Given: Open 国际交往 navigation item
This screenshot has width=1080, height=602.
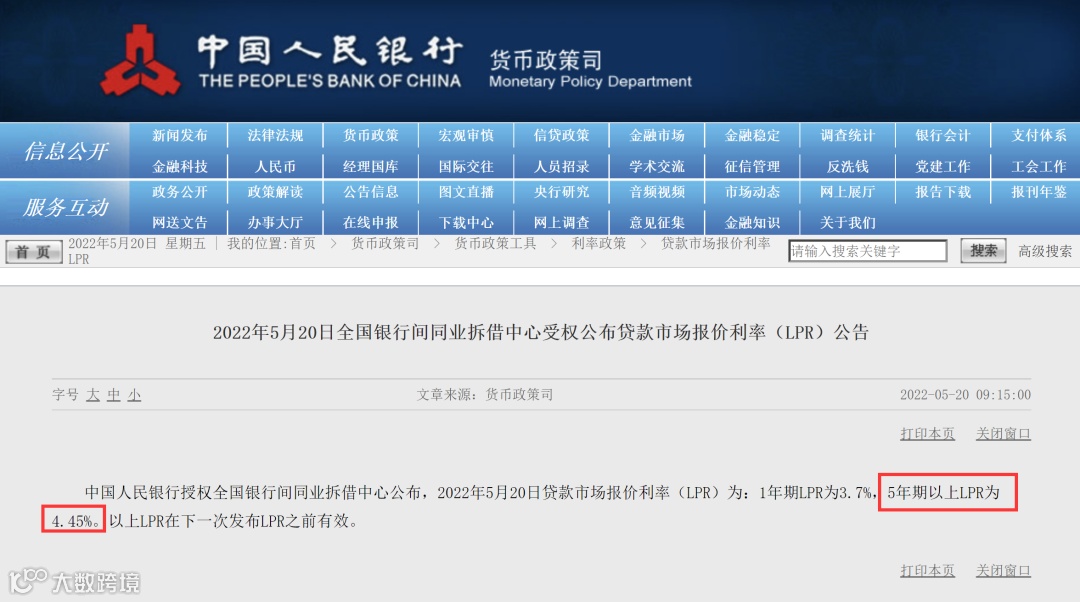Looking at the screenshot, I should [466, 166].
